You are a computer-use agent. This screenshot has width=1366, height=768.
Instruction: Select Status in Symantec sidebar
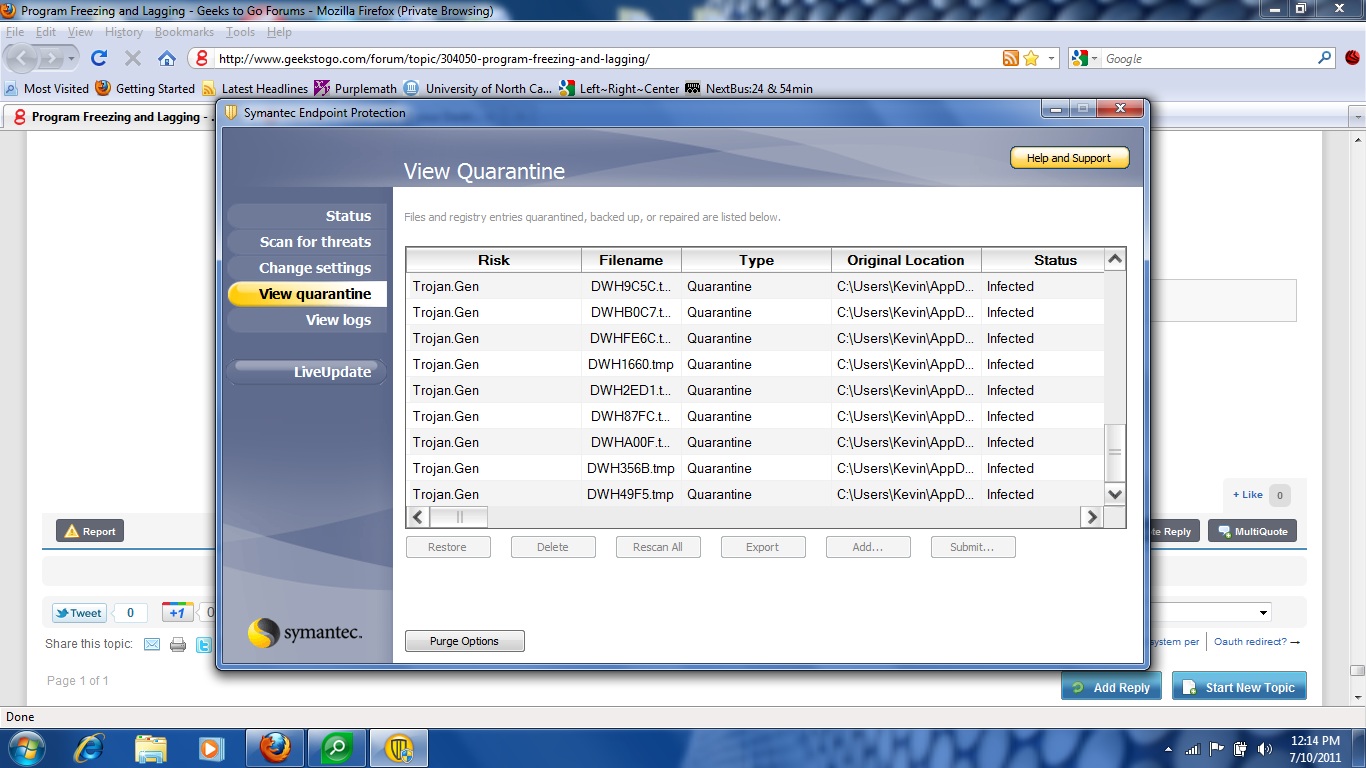[306, 216]
